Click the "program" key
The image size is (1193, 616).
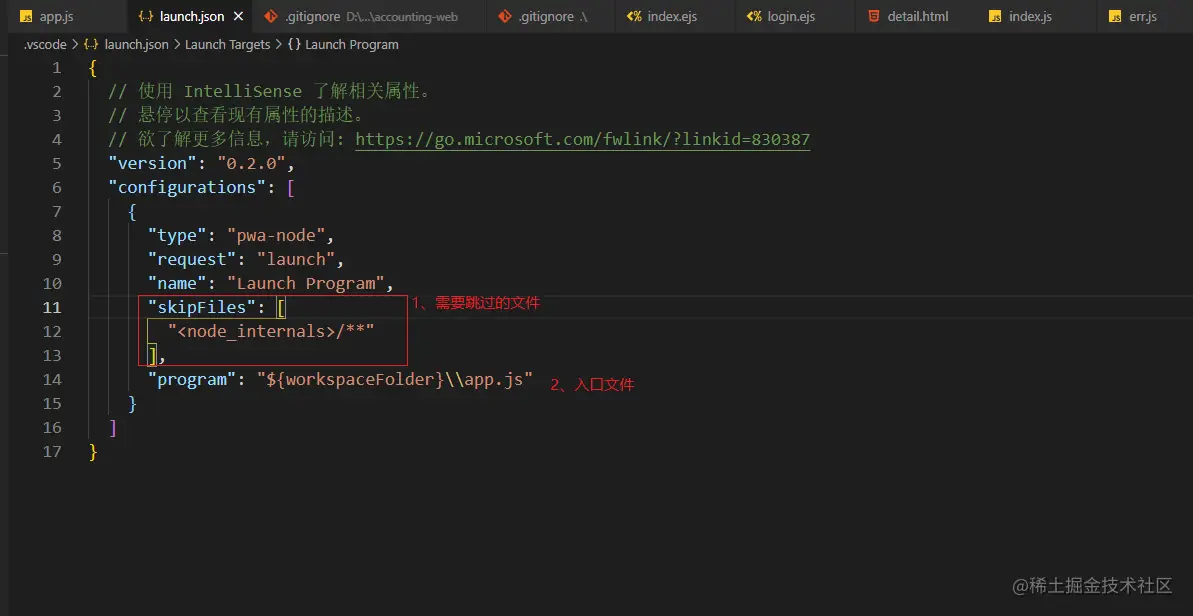pos(192,379)
